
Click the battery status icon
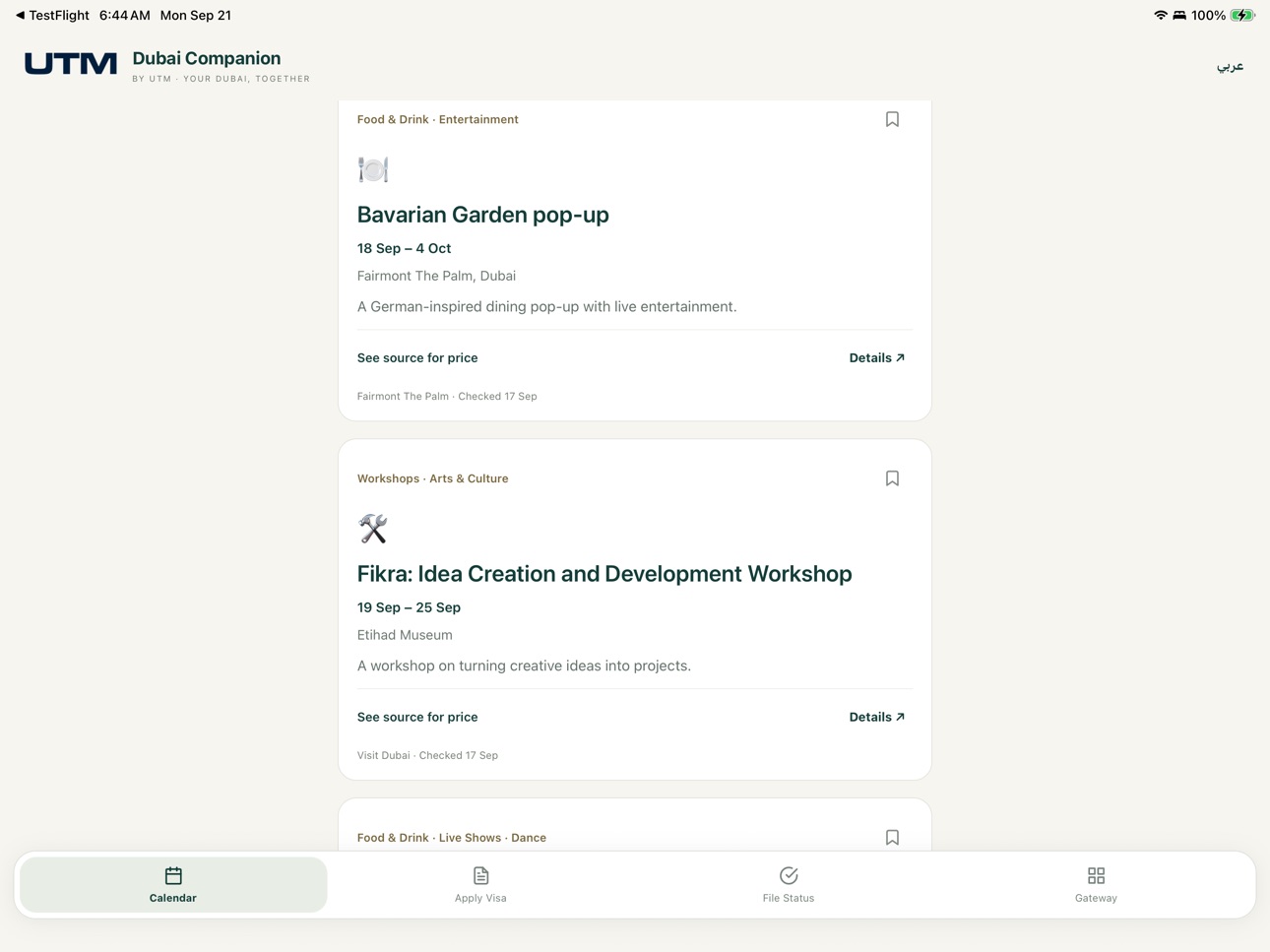click(1242, 15)
